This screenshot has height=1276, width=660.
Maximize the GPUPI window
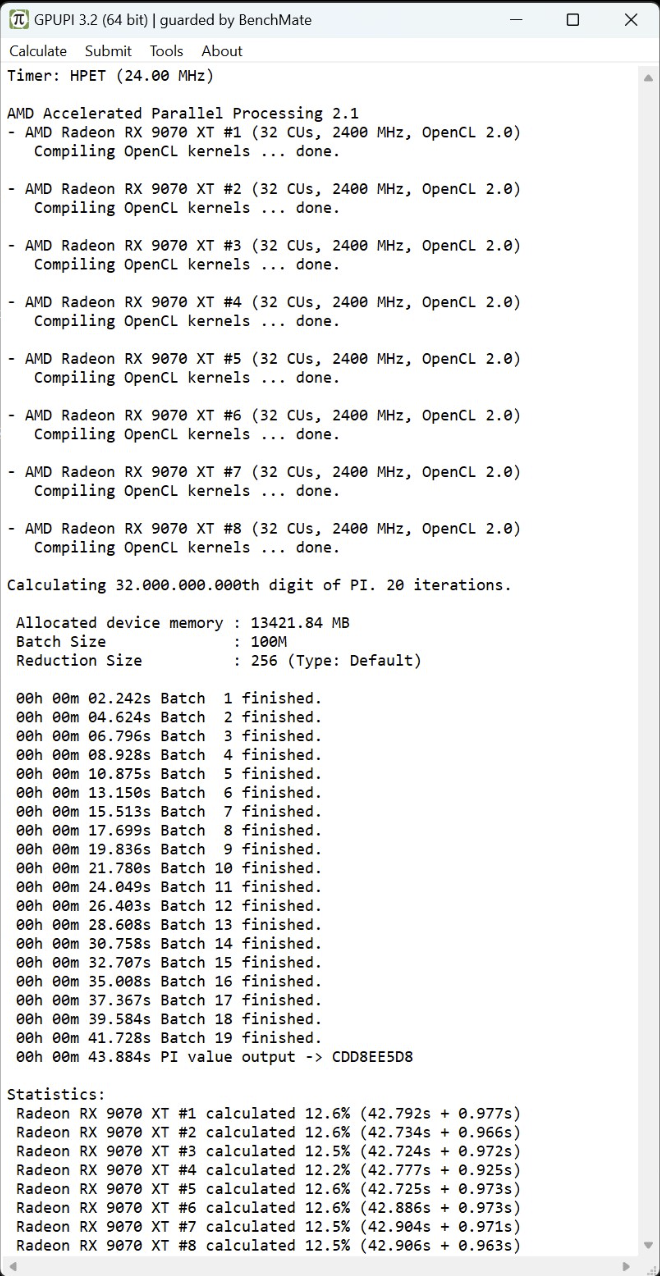coord(572,19)
